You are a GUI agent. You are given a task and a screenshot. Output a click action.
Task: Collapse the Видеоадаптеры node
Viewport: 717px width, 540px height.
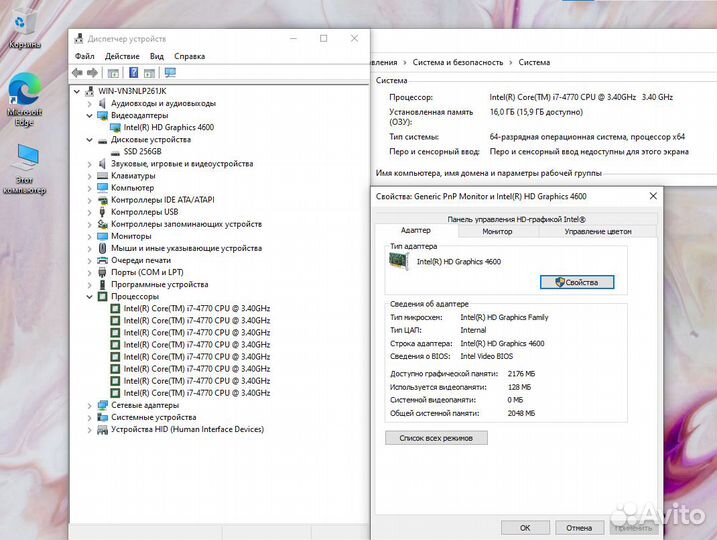[x=90, y=116]
